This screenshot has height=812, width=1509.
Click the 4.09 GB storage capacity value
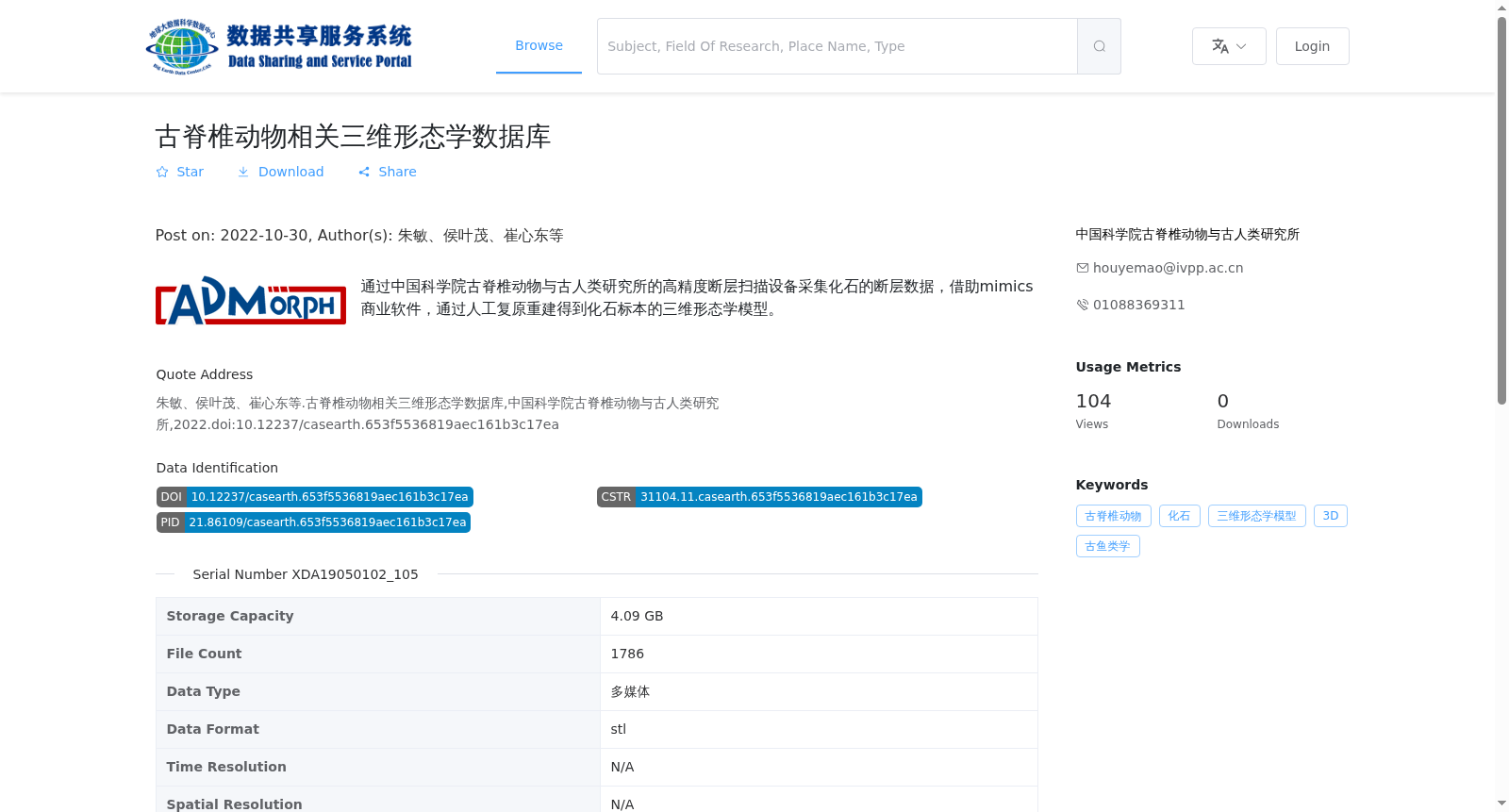coord(637,616)
